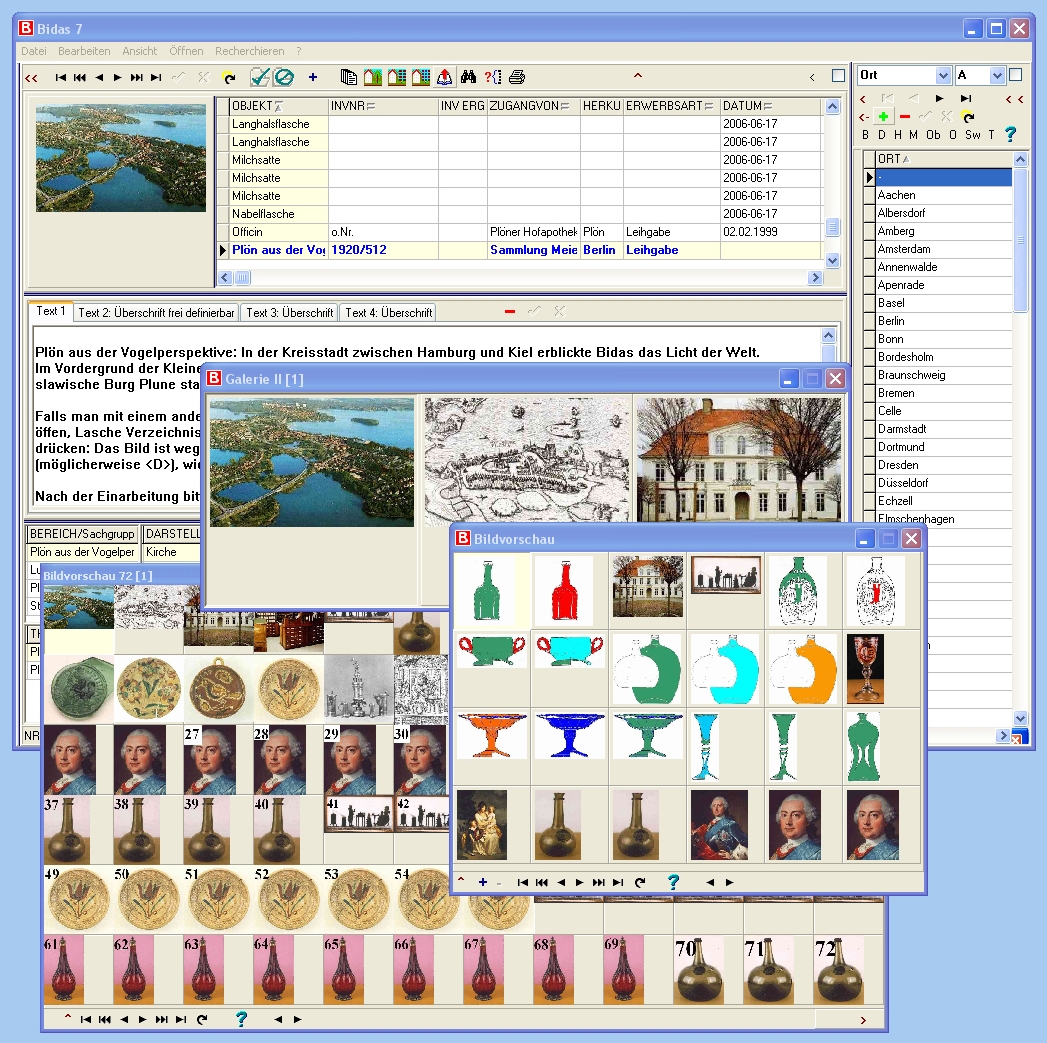Screen dimensions: 1047x1043
Task: Step to next record in Bildvorschau 72 toolbar
Action: [142, 1020]
